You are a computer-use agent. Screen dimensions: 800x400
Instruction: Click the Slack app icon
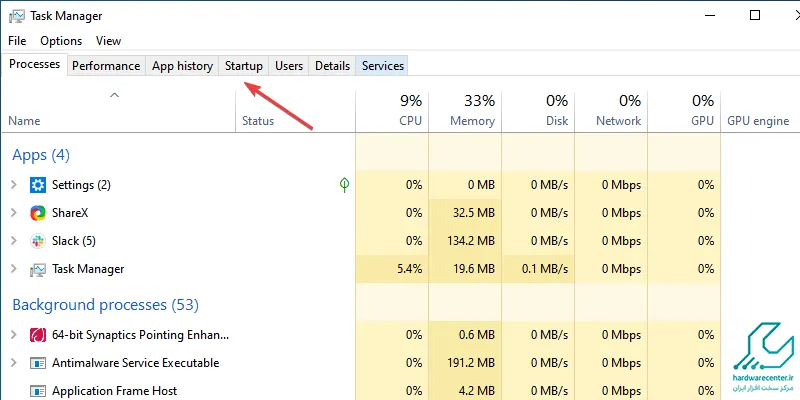(38, 241)
